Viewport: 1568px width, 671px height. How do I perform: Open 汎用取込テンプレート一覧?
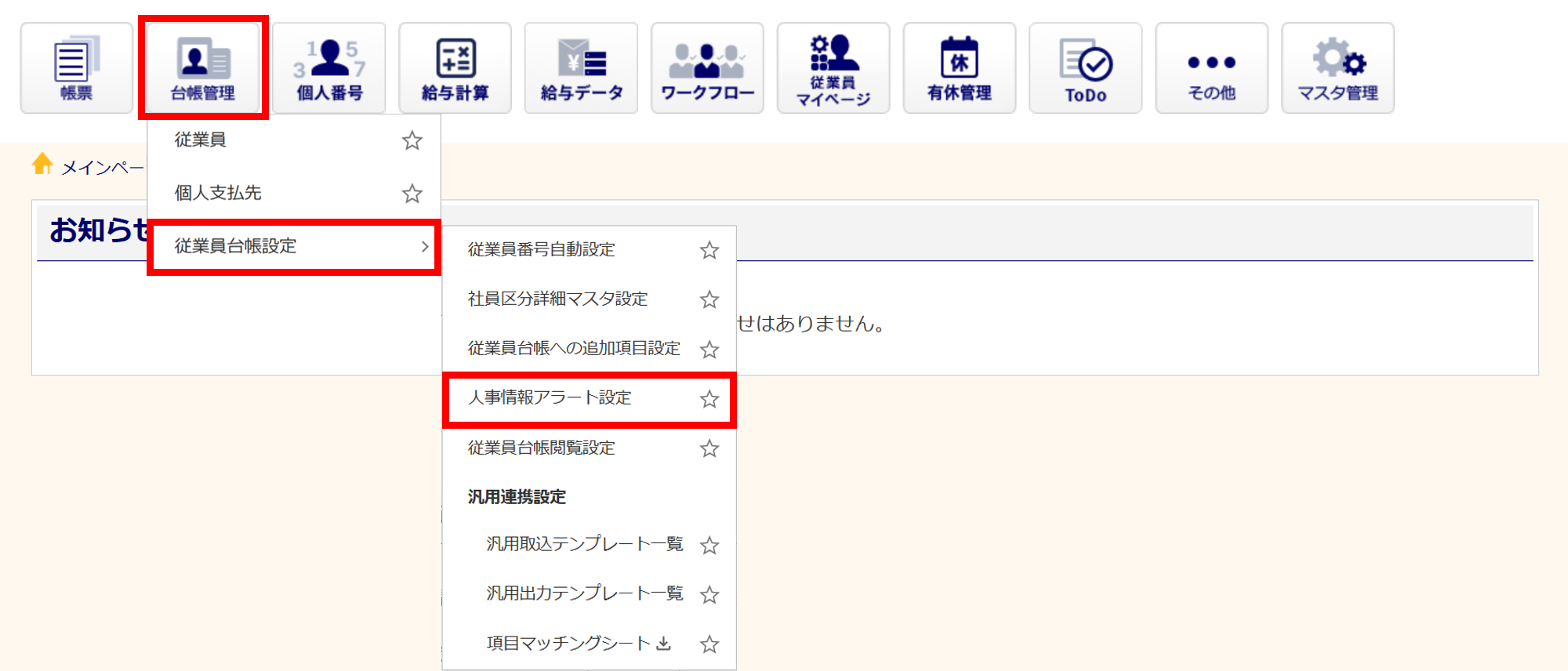click(x=584, y=544)
